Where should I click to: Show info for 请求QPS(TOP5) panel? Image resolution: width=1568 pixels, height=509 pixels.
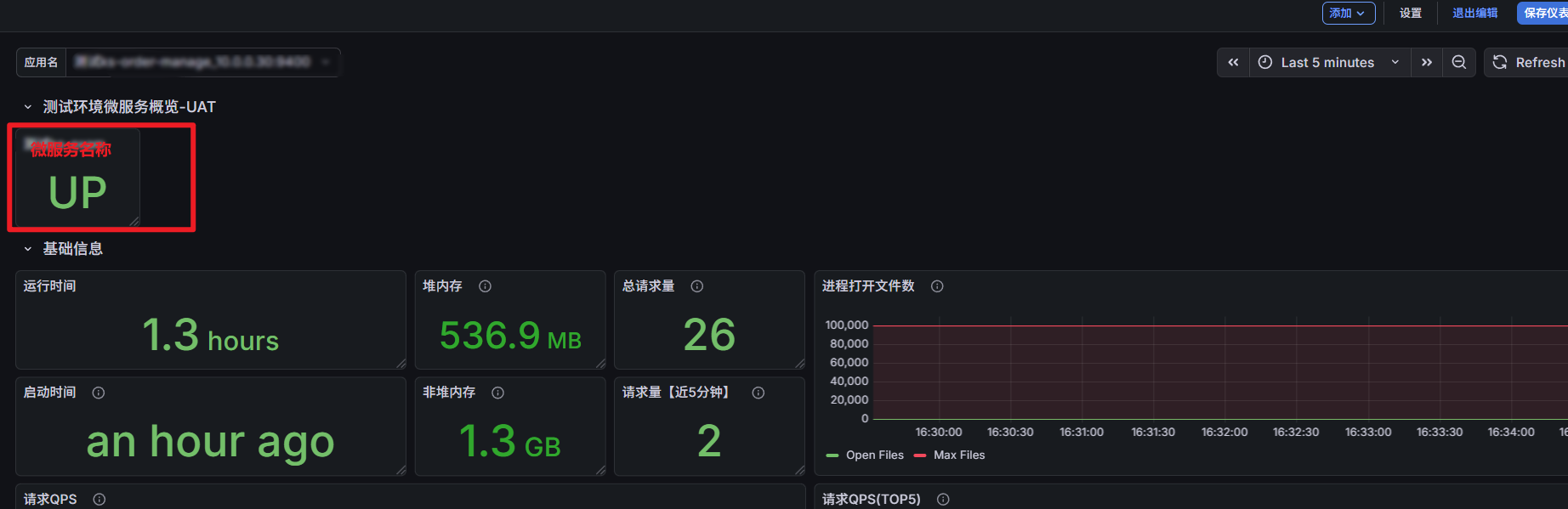click(x=943, y=500)
